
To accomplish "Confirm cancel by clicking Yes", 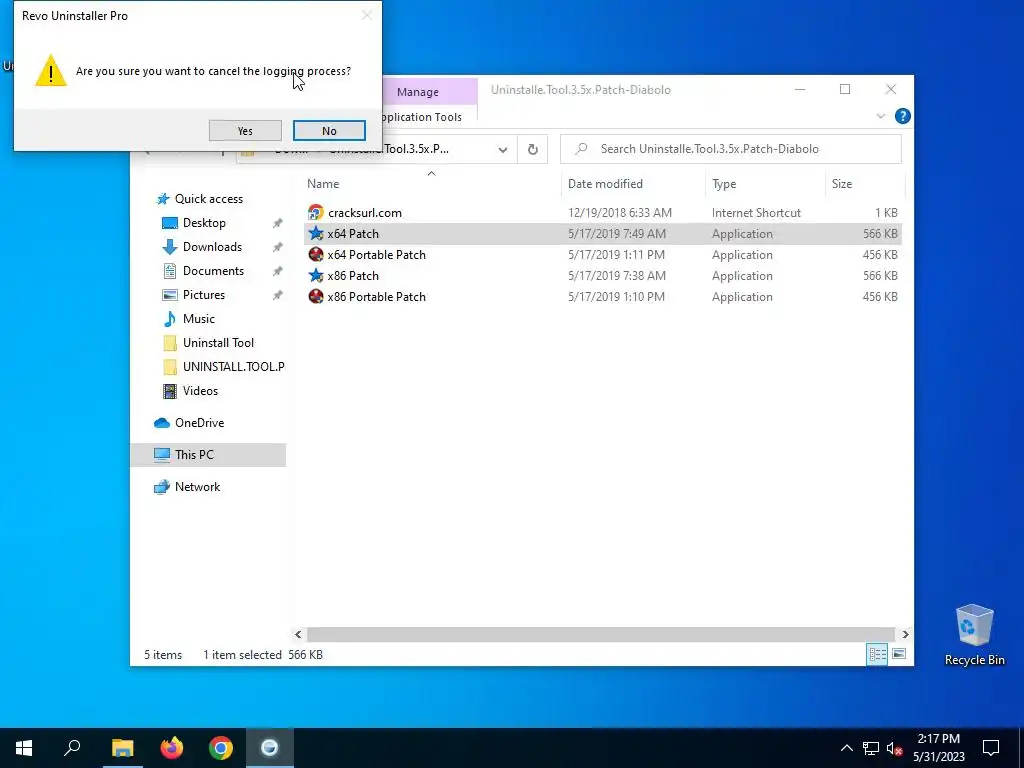I will (x=245, y=131).
